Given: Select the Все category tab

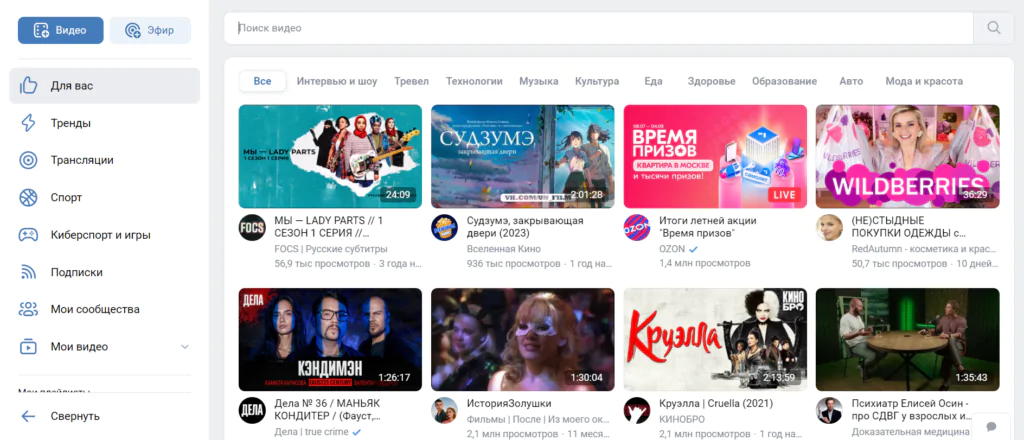Looking at the screenshot, I should pyautogui.click(x=263, y=82).
